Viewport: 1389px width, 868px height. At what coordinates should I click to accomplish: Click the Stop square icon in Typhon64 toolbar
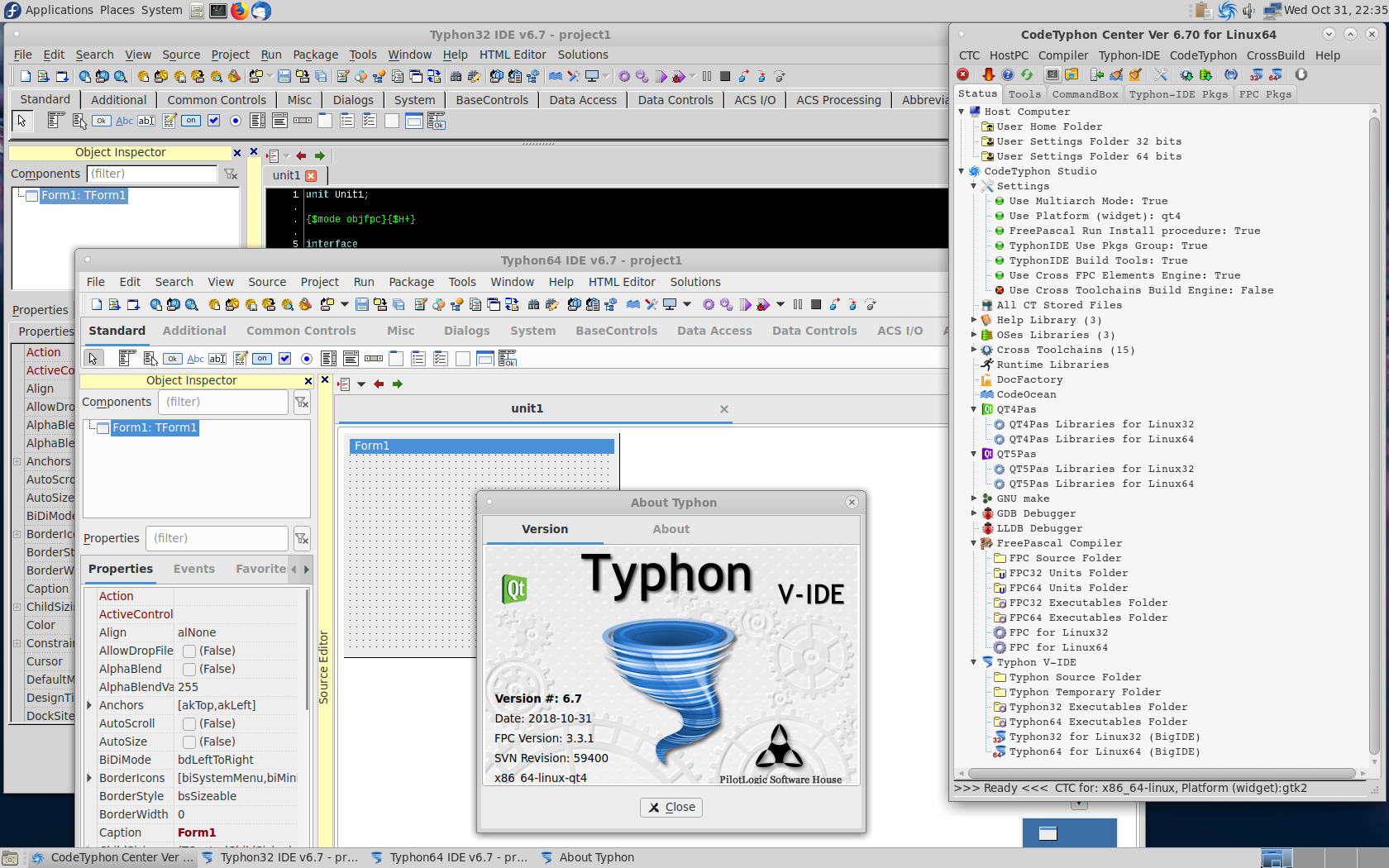point(816,304)
